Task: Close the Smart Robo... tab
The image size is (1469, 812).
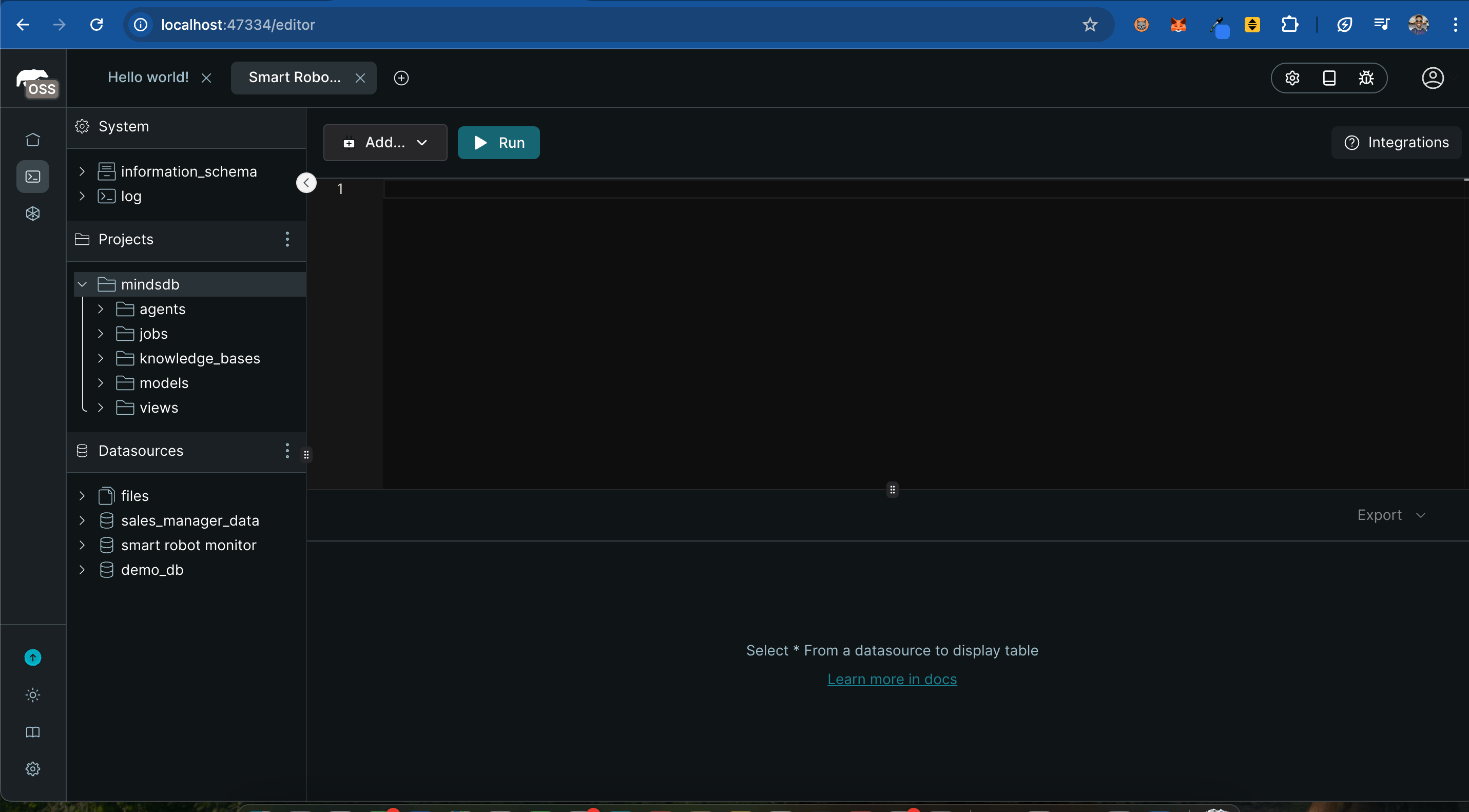Action: pos(360,78)
